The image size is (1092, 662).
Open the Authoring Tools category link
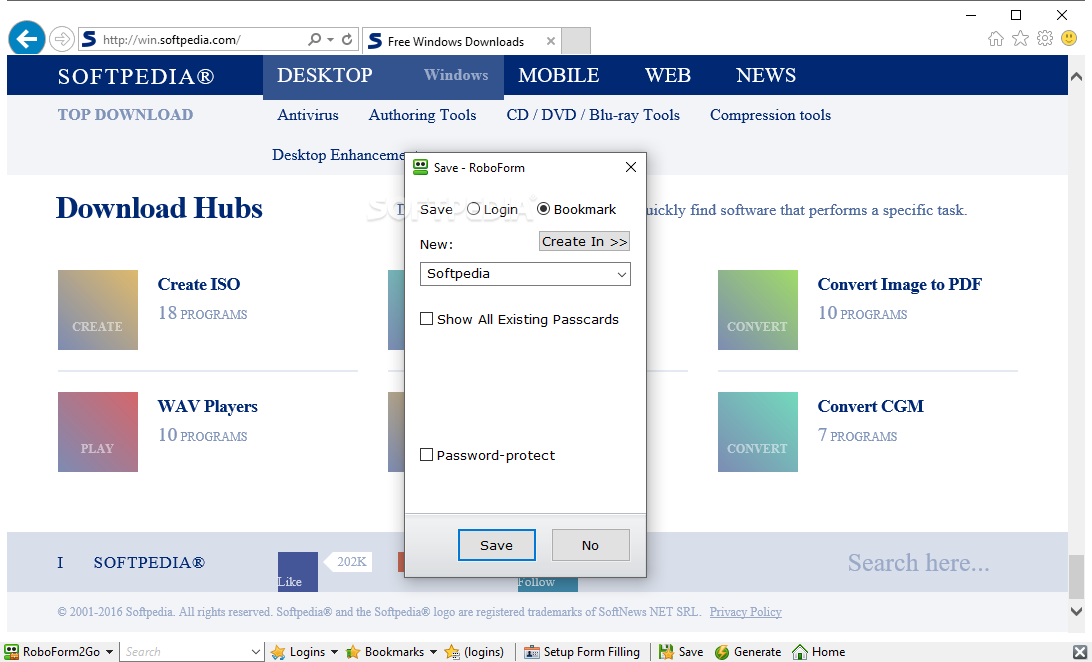[x=422, y=116]
